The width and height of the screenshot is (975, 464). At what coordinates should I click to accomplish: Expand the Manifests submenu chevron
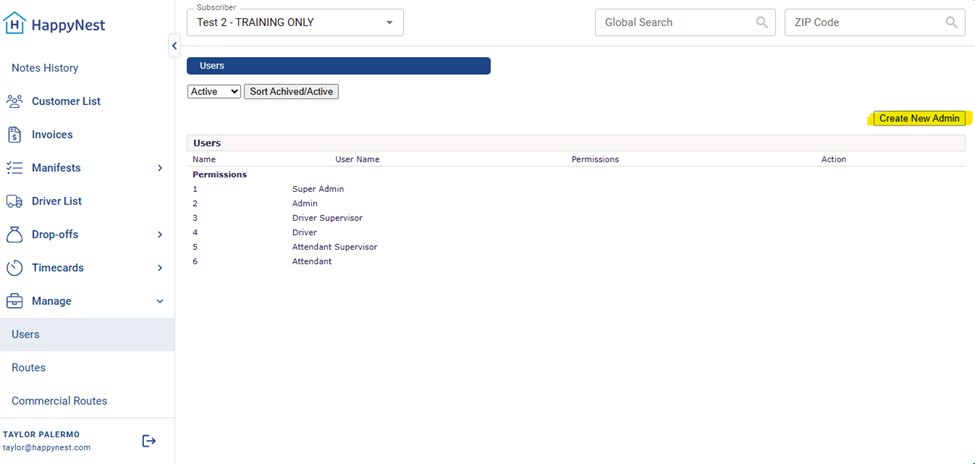click(160, 168)
